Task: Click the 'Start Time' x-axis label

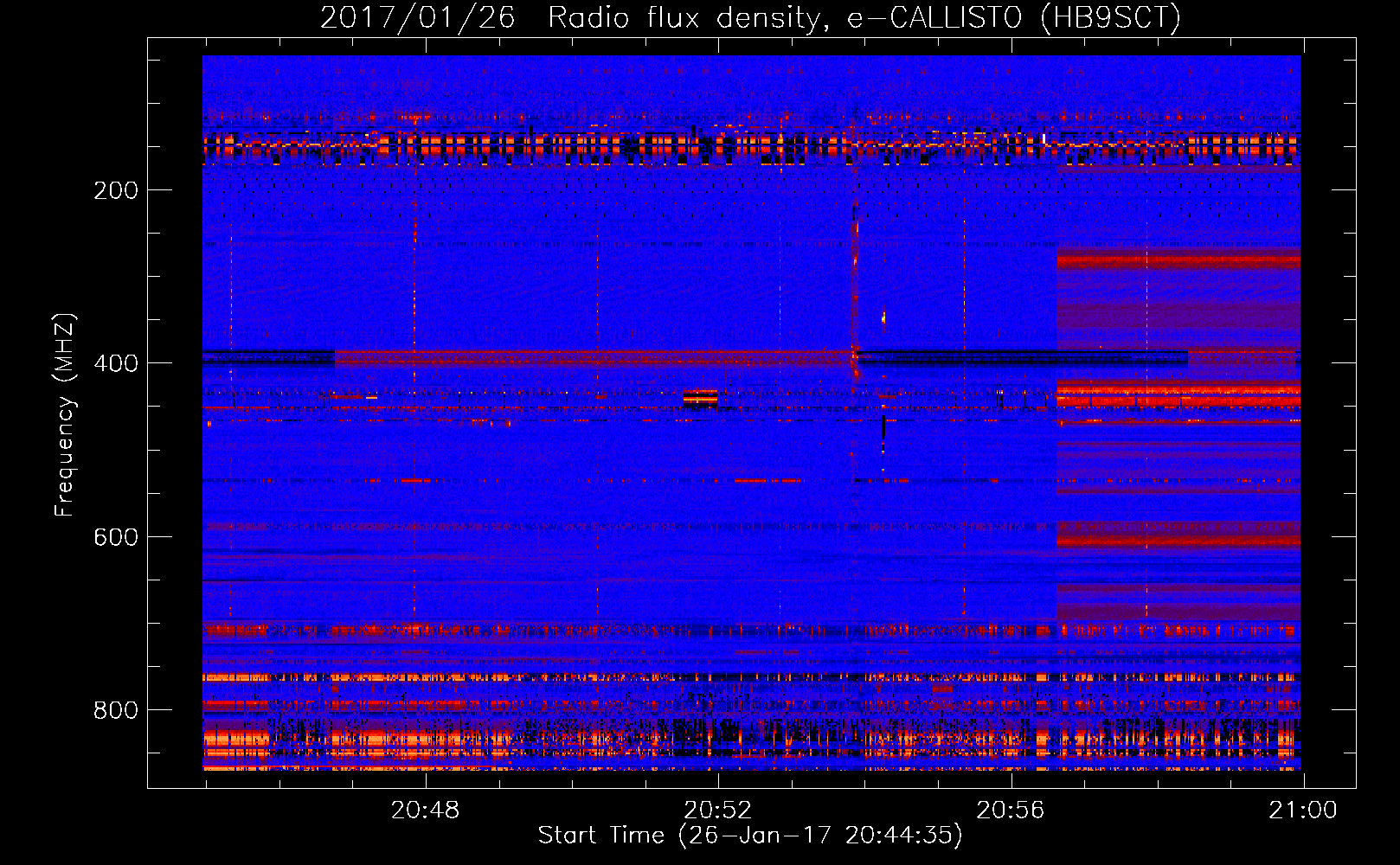Action: (x=750, y=835)
